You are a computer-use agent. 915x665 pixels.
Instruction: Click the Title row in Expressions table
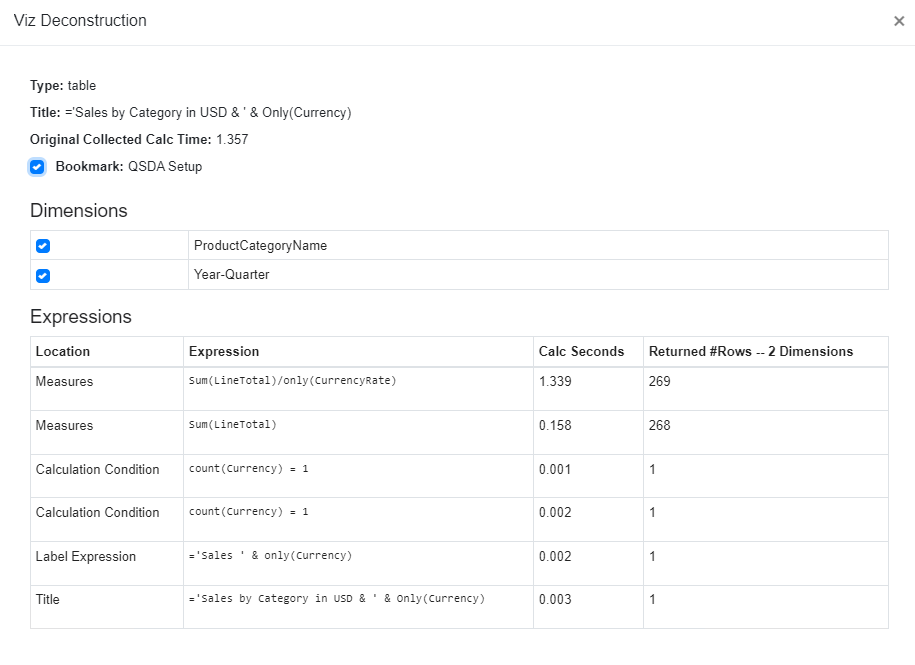click(48, 600)
